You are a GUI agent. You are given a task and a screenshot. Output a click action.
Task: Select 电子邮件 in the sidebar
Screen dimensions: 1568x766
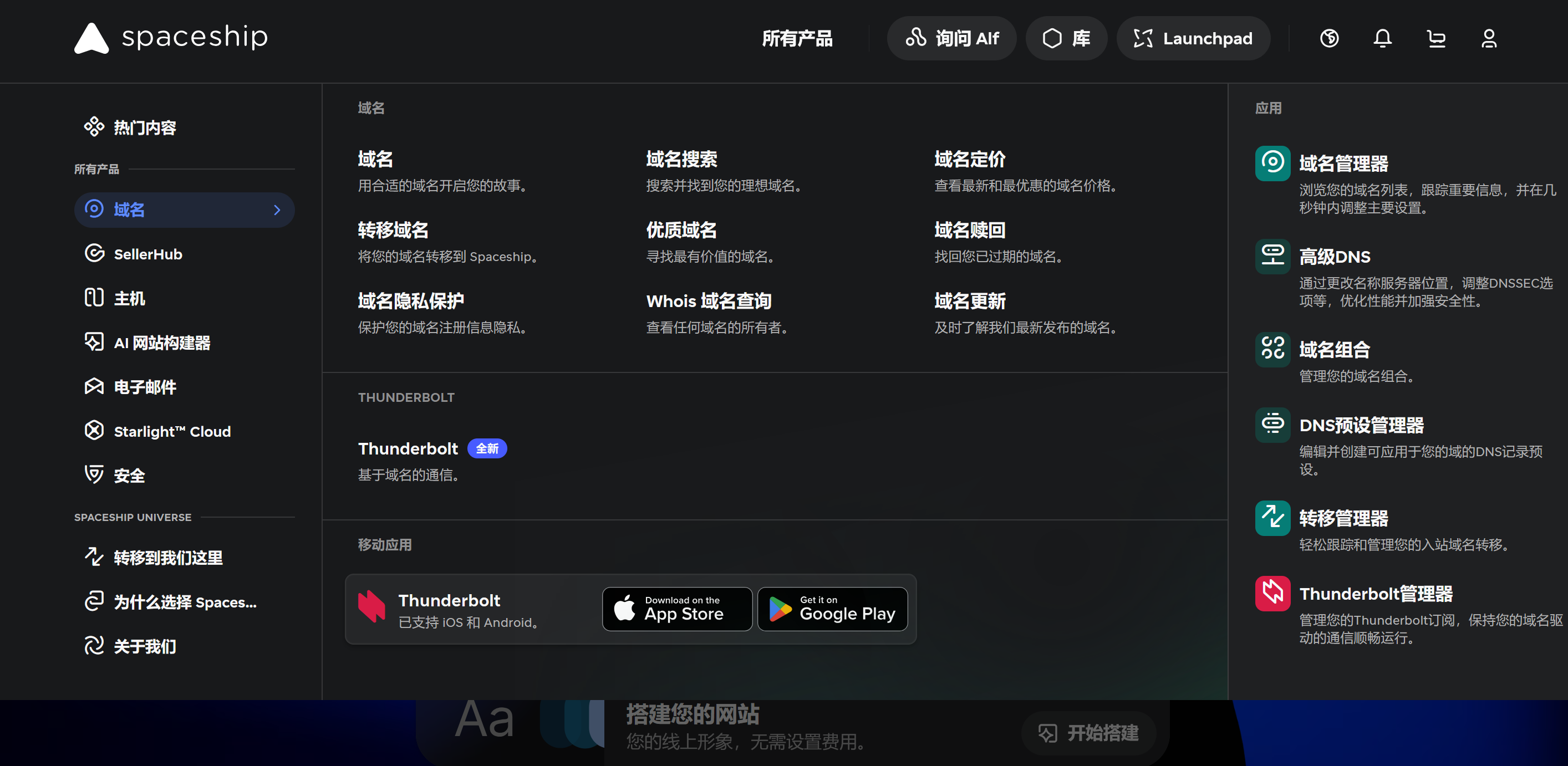pos(184,387)
